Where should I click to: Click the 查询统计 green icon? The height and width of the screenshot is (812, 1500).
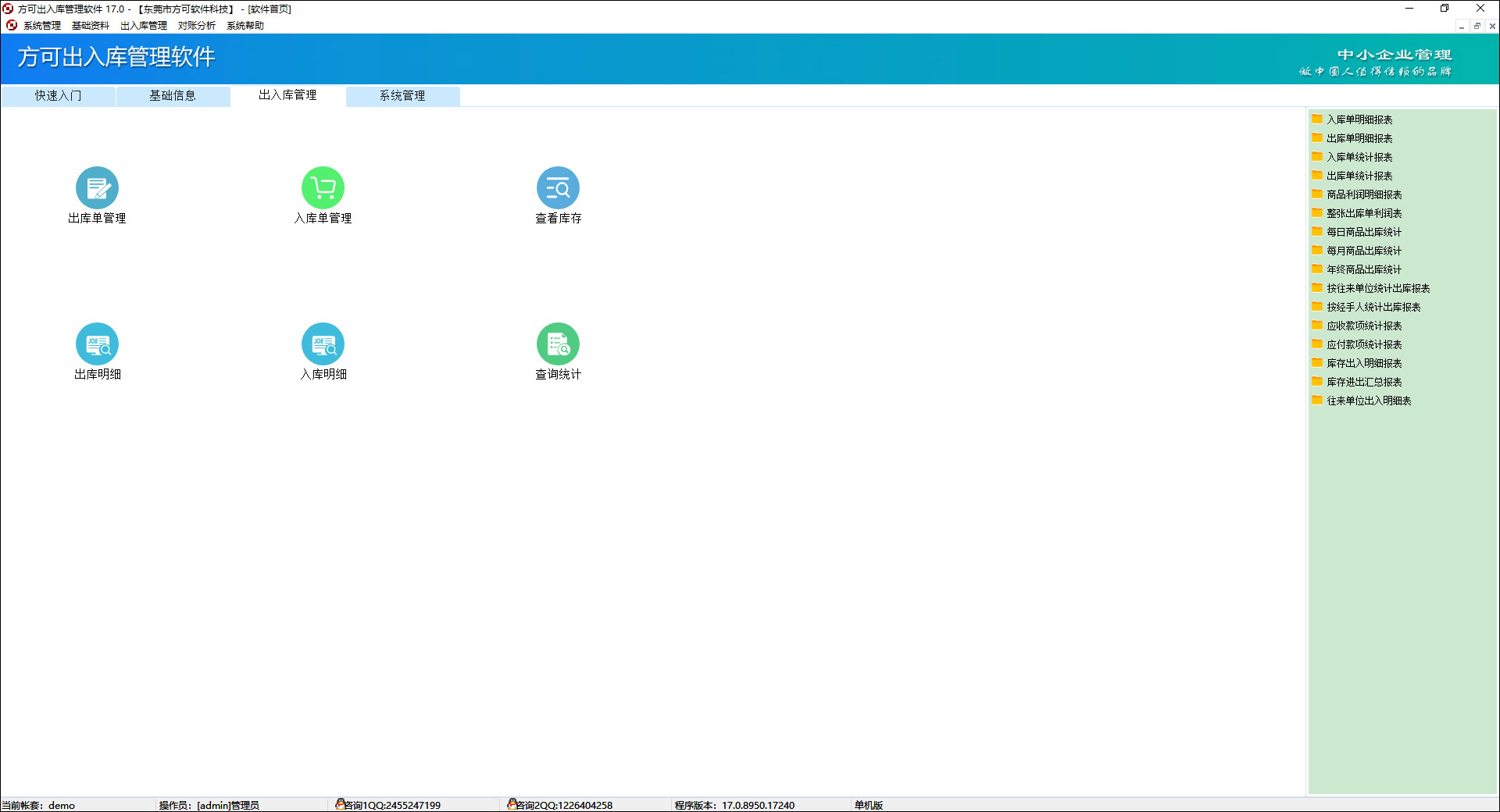coord(558,344)
